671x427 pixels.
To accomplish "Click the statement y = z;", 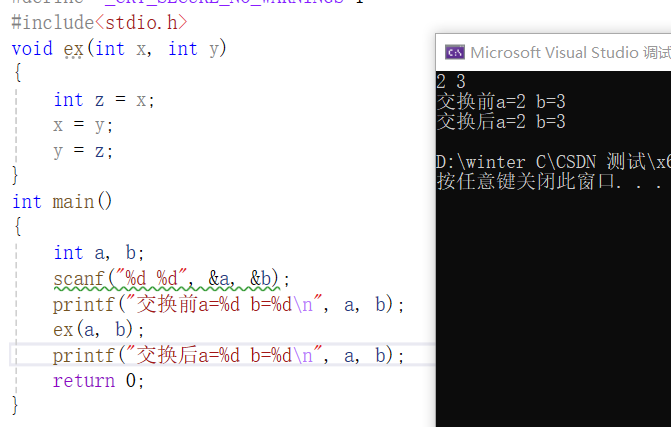I will click(83, 151).
